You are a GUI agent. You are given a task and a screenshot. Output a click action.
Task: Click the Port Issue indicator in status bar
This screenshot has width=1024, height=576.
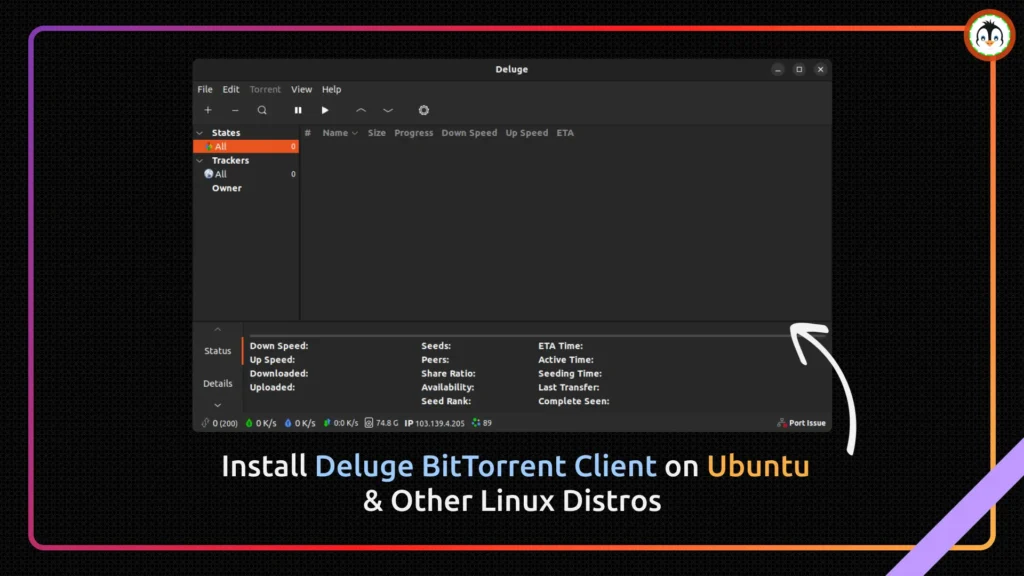click(x=801, y=422)
